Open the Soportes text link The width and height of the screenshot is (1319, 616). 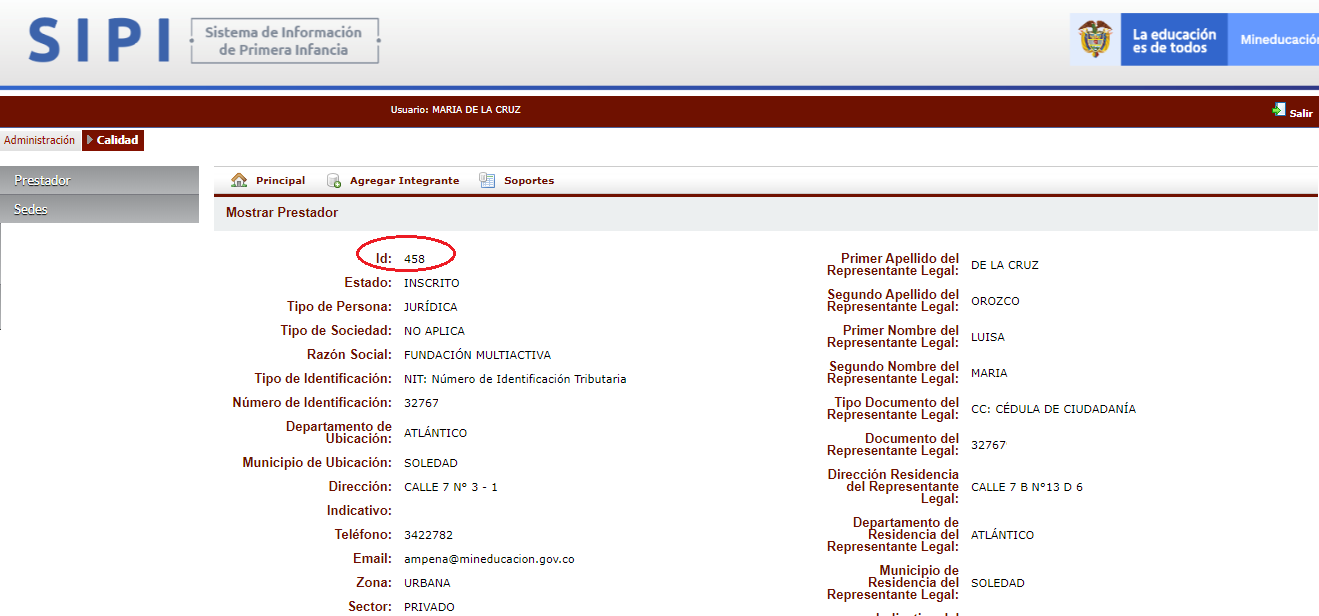tap(529, 181)
